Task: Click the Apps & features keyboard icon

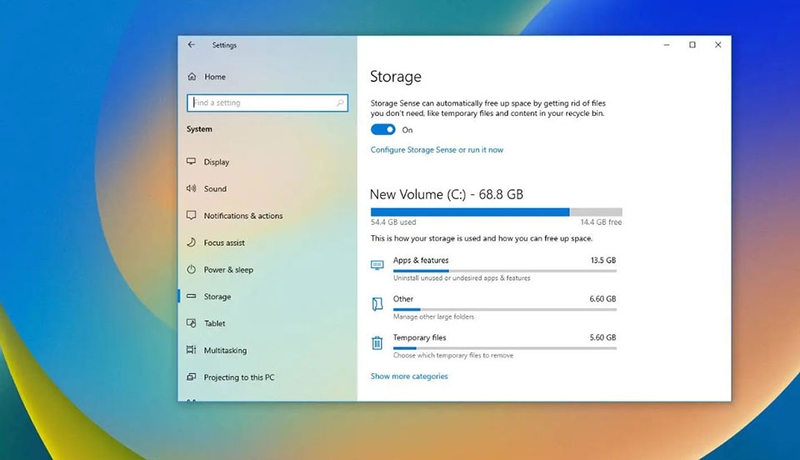Action: (377, 265)
